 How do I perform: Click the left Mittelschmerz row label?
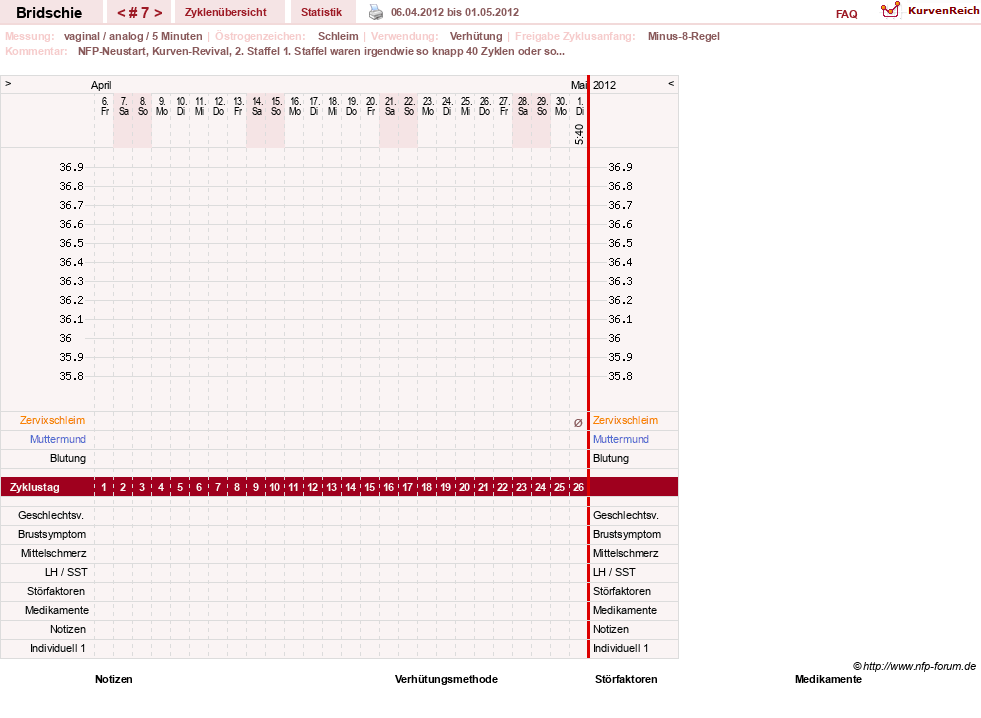(x=54, y=553)
